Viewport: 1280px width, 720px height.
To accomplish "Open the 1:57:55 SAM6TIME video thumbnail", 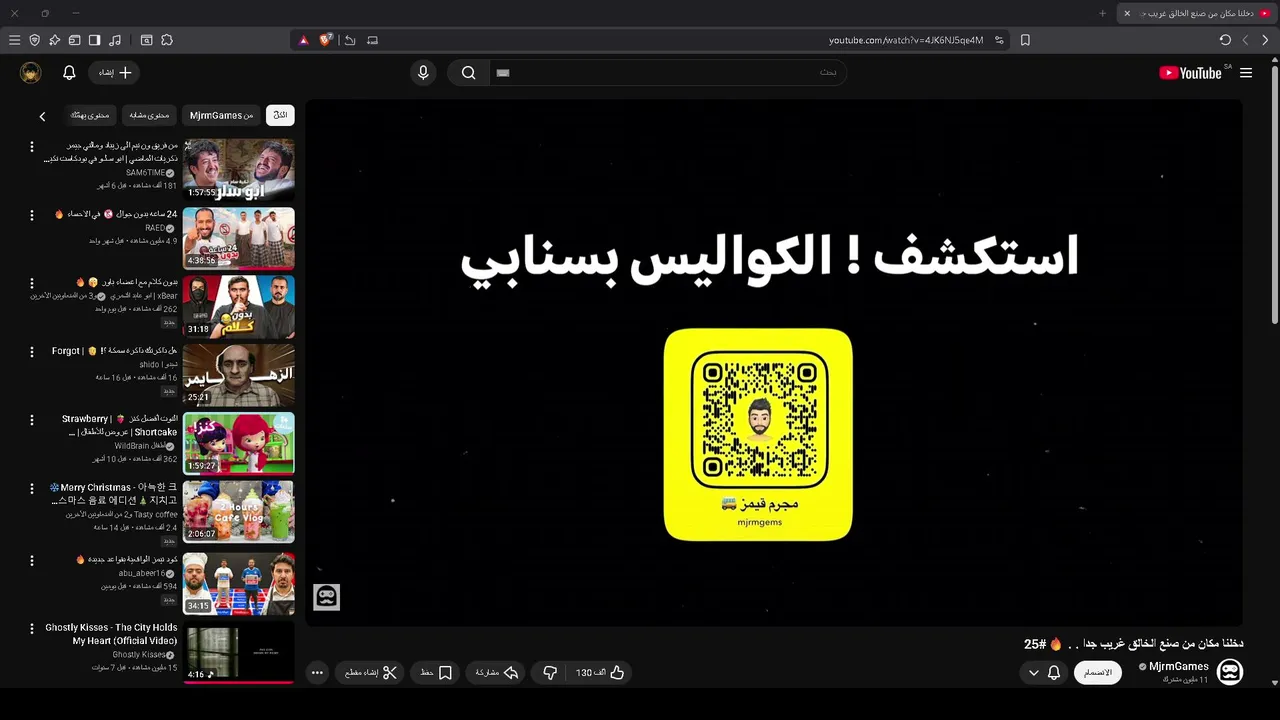I will [x=239, y=170].
